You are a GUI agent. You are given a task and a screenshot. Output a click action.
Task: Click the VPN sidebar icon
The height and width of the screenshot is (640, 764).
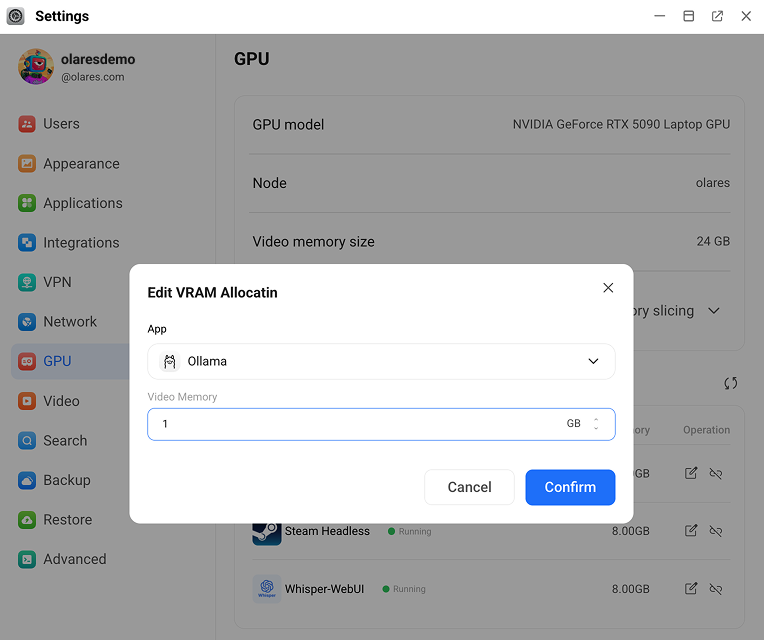point(27,282)
